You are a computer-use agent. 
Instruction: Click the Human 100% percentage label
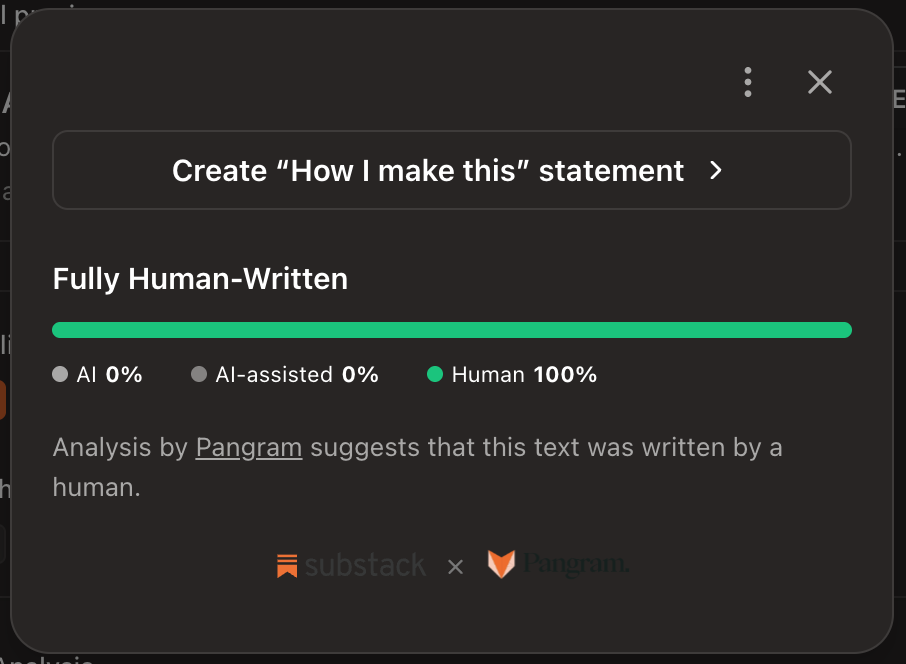pyautogui.click(x=524, y=374)
